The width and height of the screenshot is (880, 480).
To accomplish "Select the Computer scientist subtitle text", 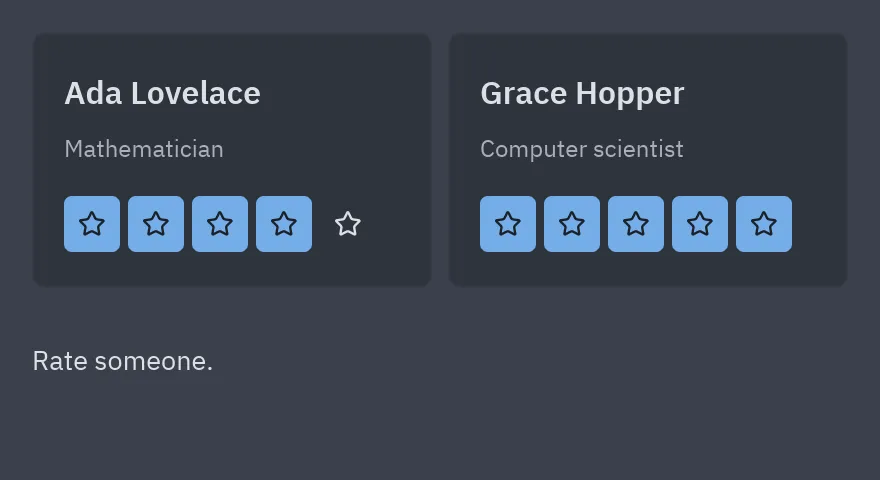I will coord(581,149).
